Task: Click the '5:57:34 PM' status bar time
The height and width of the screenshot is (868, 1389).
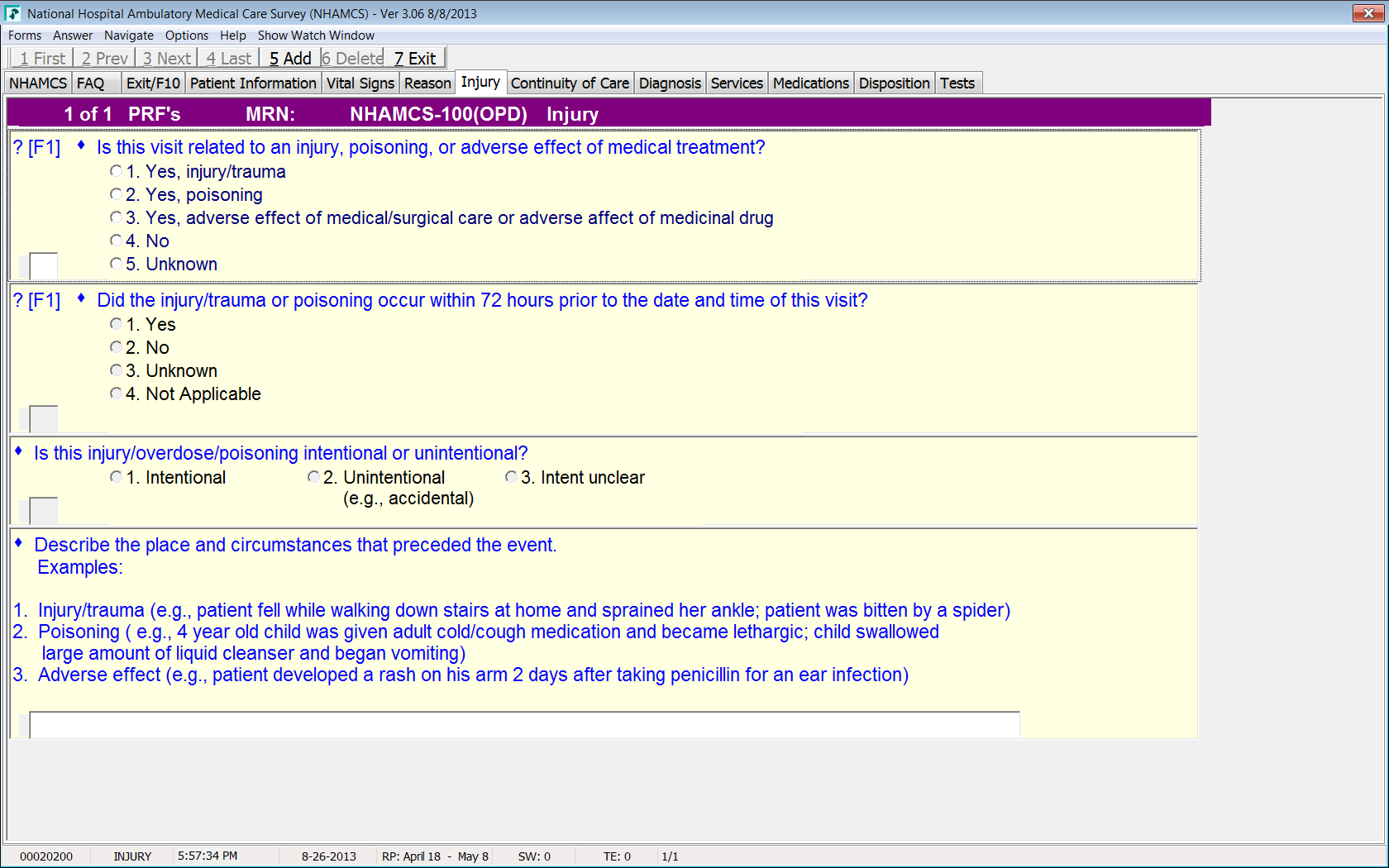Action: pyautogui.click(x=208, y=856)
